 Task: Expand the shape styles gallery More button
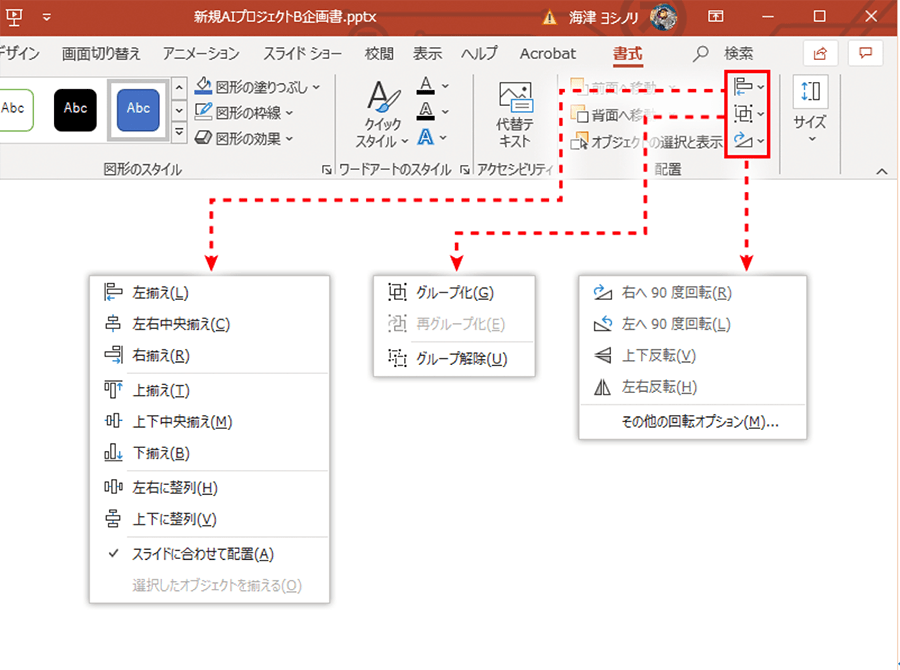179,132
